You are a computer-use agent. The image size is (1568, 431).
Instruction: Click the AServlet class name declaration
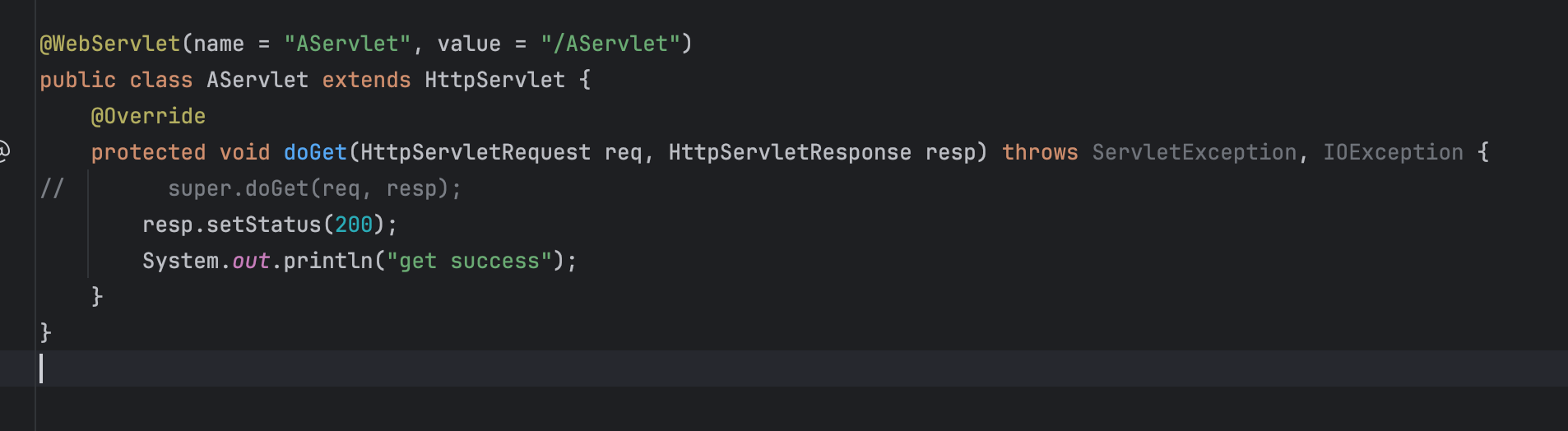tap(257, 80)
